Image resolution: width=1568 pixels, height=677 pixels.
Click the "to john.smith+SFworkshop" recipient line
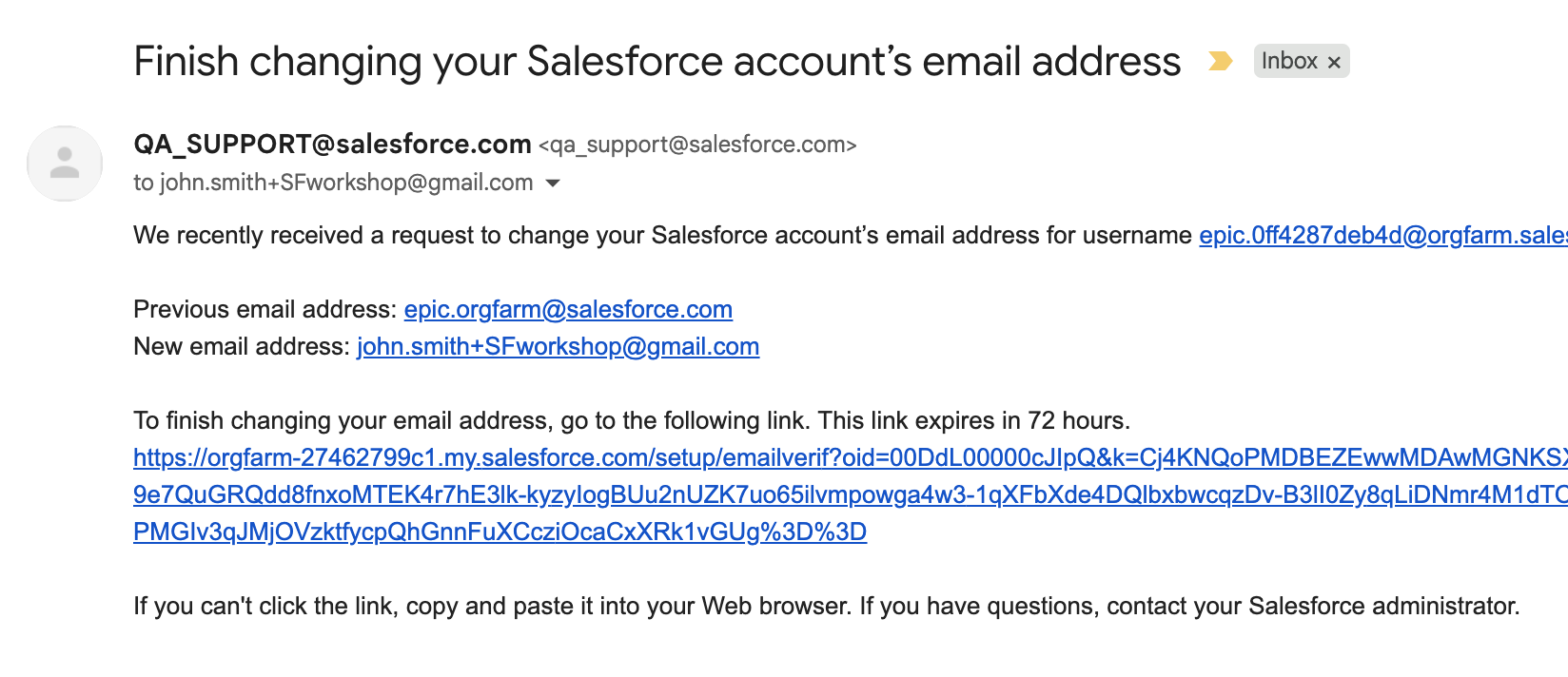click(x=333, y=183)
